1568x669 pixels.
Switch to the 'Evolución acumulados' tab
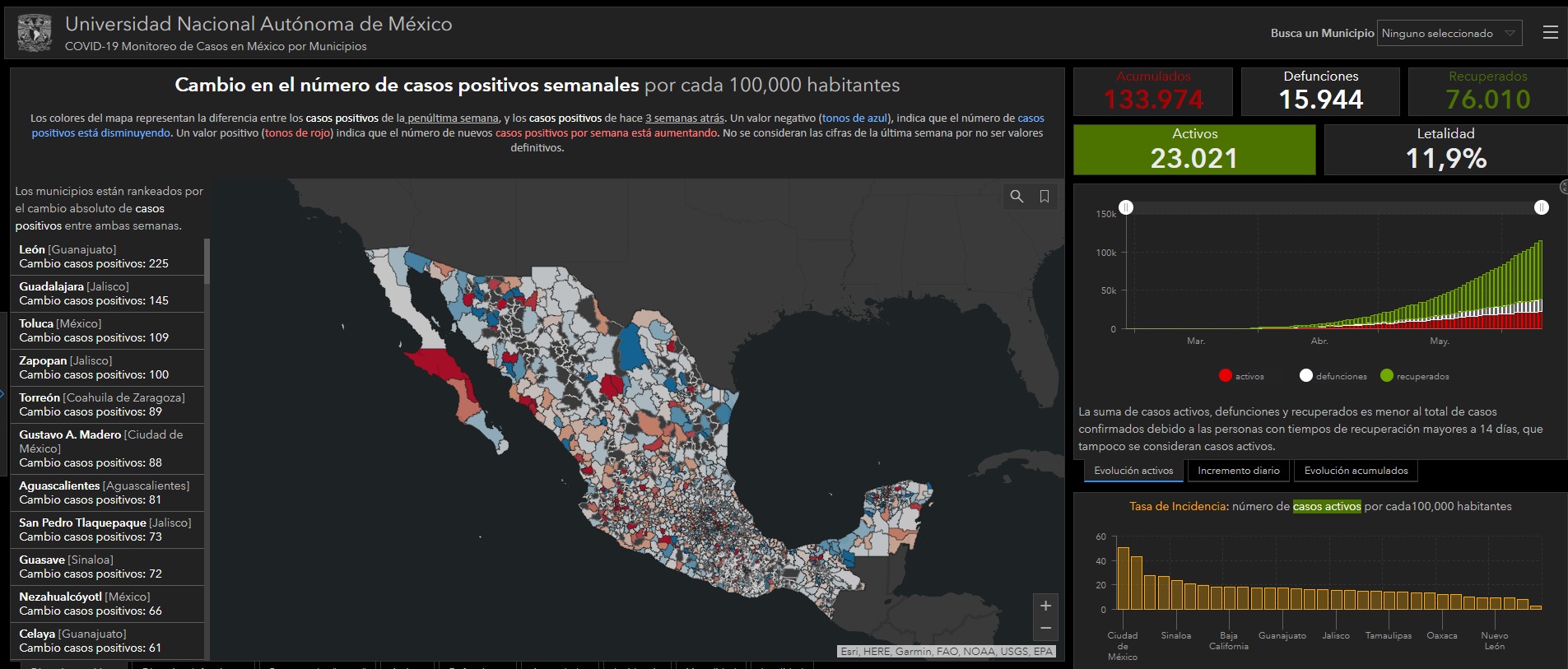(1356, 471)
